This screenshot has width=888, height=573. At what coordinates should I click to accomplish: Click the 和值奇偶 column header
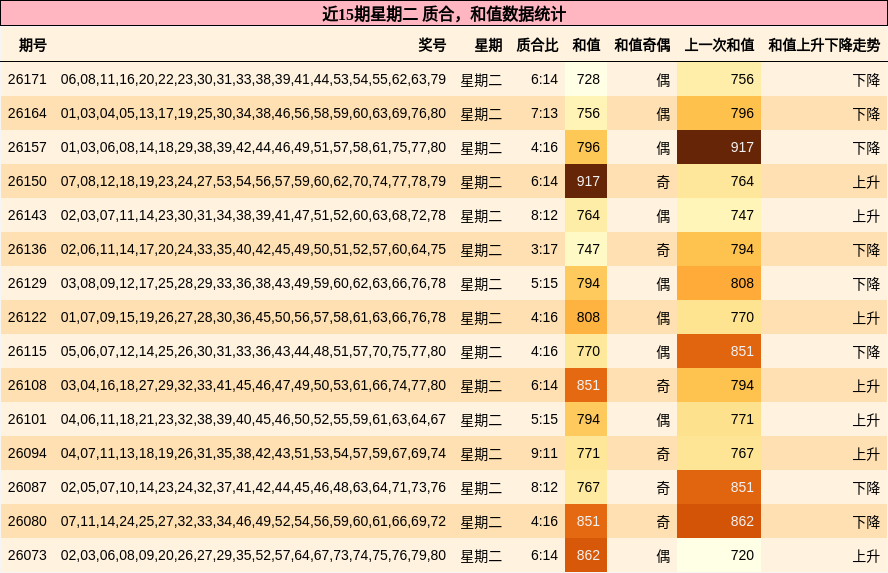click(642, 45)
